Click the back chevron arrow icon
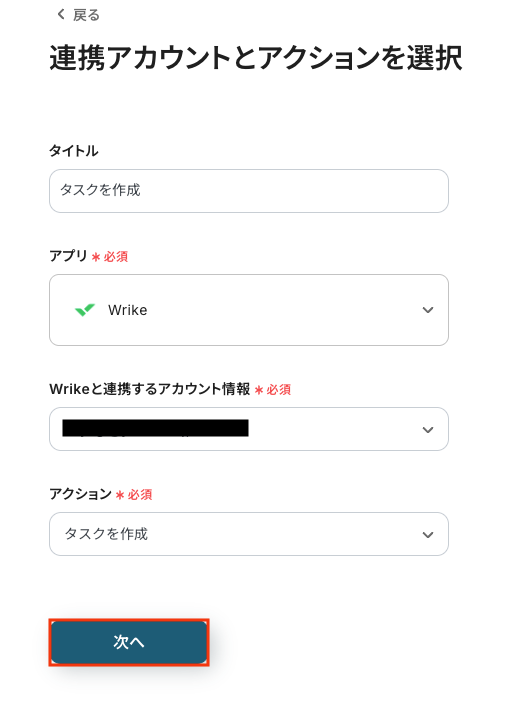The height and width of the screenshot is (706, 508). point(61,14)
